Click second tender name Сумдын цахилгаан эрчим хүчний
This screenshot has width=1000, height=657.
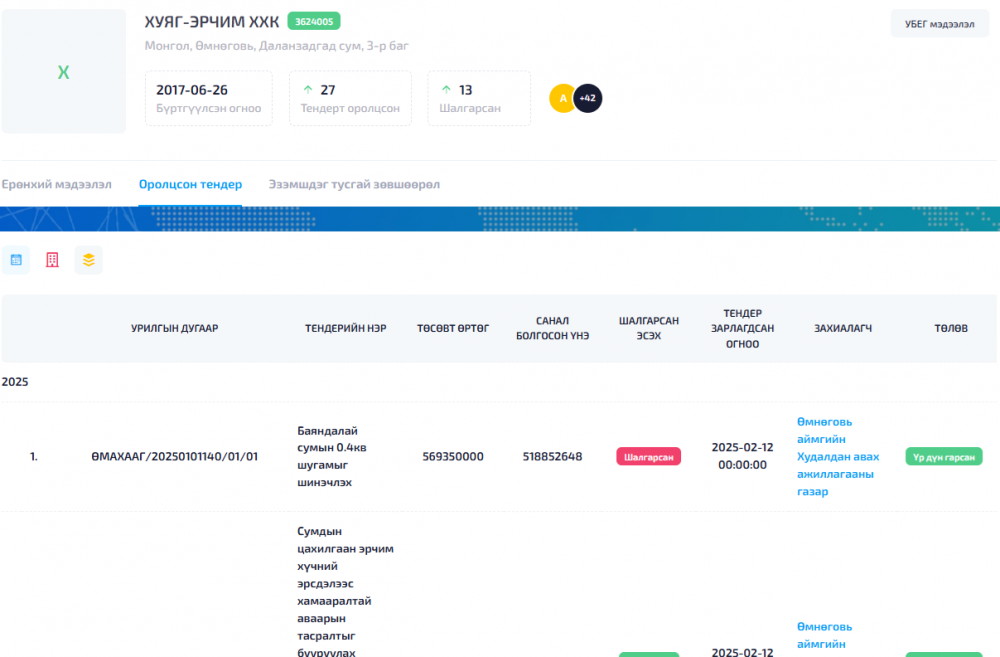pyautogui.click(x=345, y=591)
